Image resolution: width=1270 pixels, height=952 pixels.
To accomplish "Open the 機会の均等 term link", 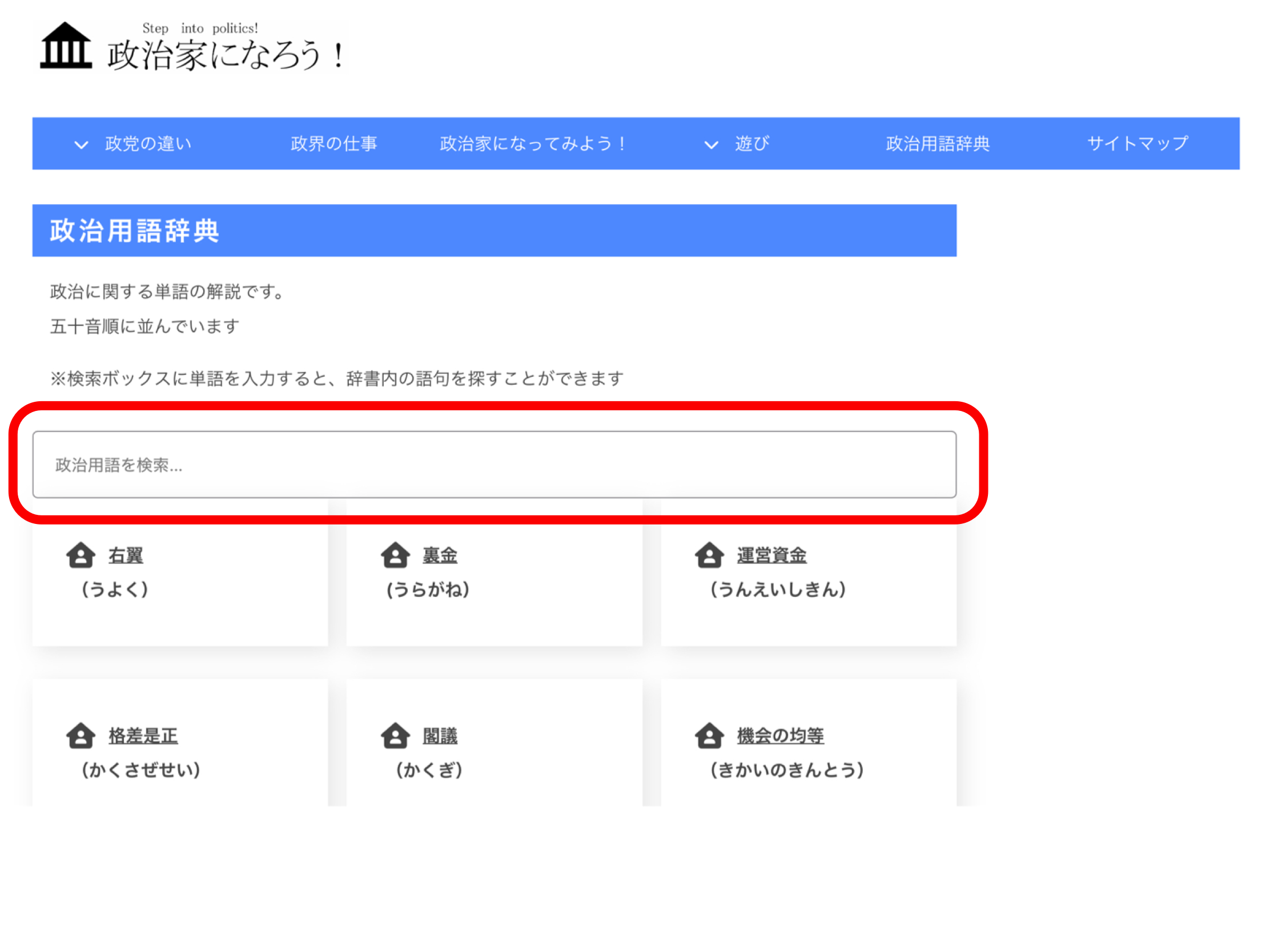I will 779,736.
